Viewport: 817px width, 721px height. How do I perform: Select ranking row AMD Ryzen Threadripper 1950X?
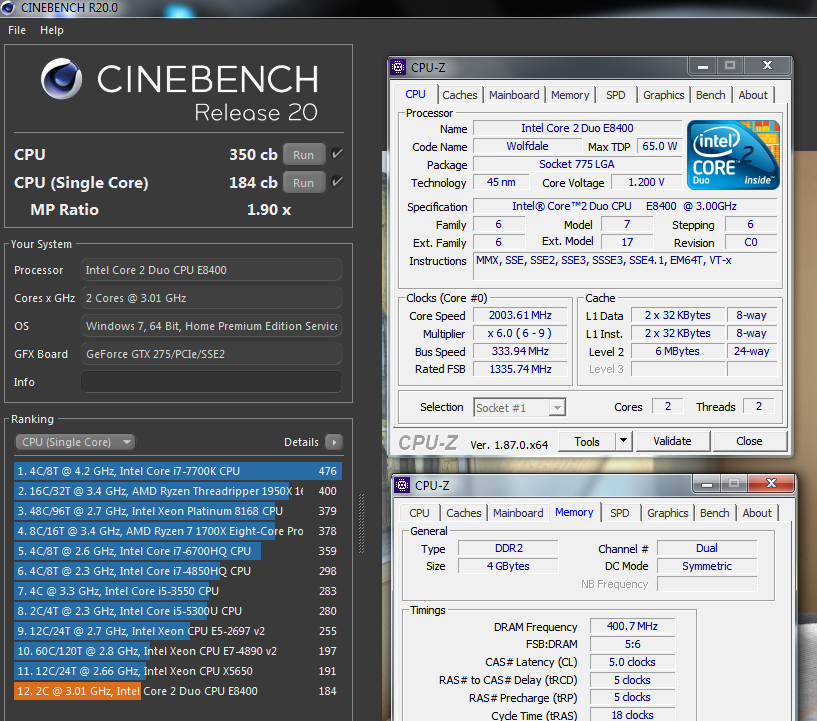[x=178, y=491]
